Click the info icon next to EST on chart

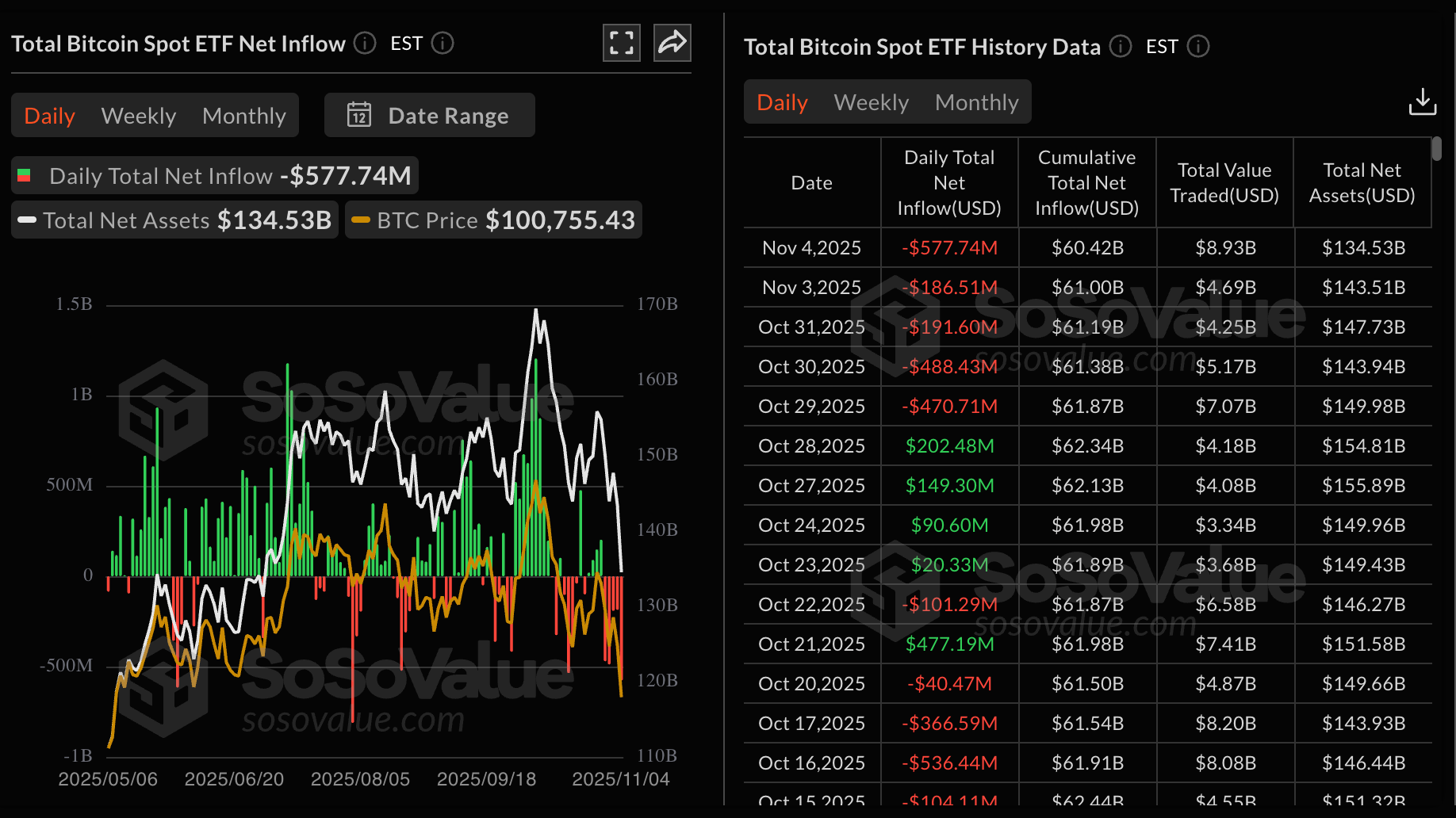pyautogui.click(x=444, y=44)
